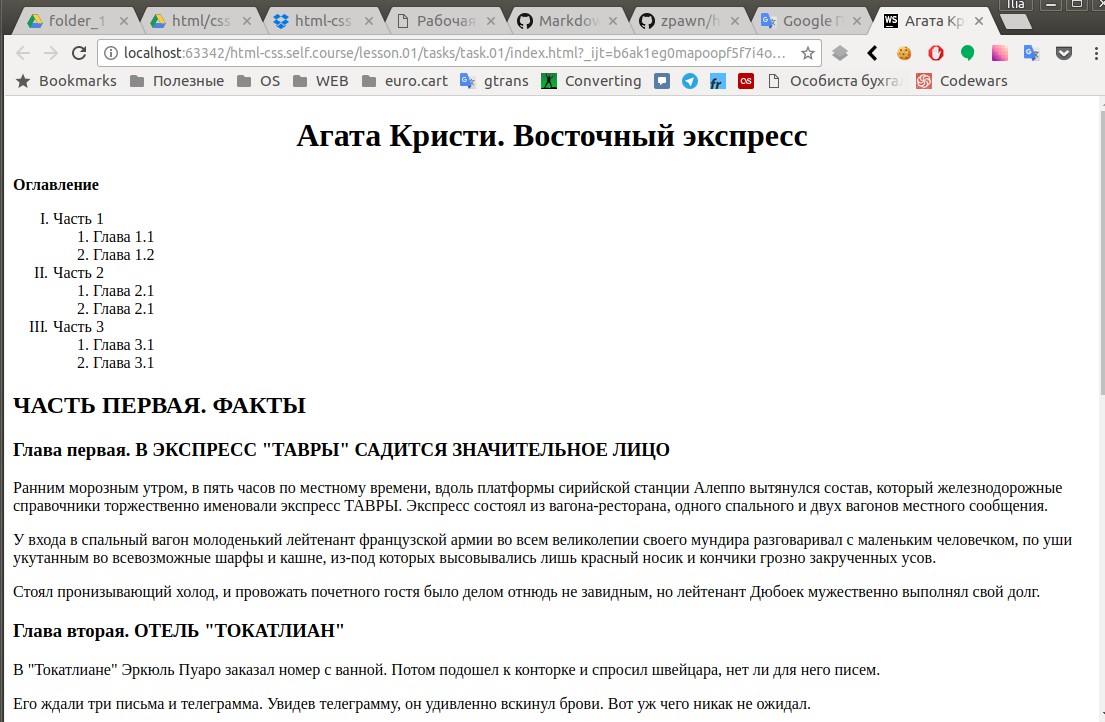Click the green speech bubble extension icon
Viewport: 1105px width, 722px height.
click(968, 53)
